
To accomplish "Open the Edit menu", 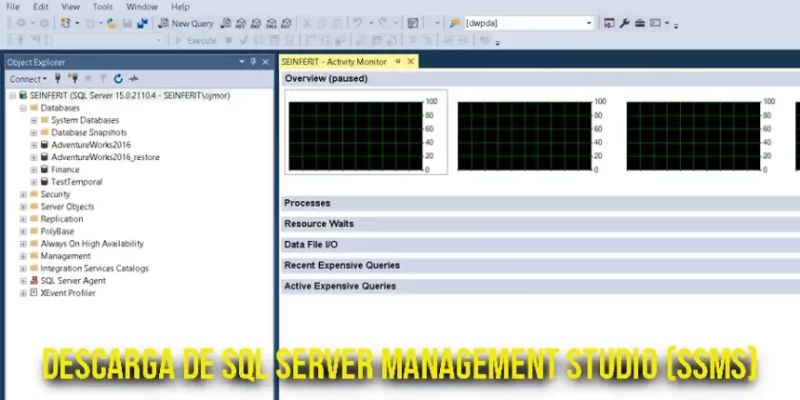I will pyautogui.click(x=41, y=7).
